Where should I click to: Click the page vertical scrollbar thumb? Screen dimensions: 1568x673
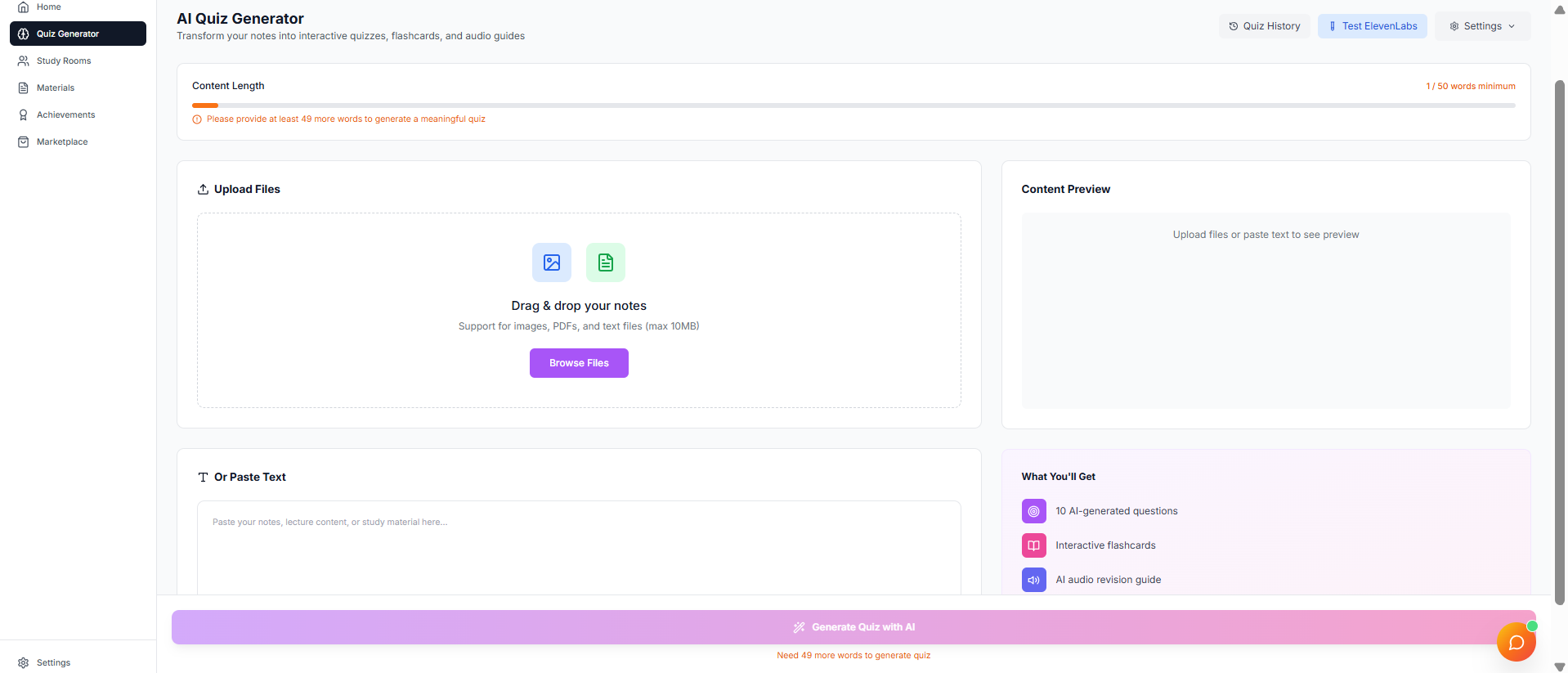click(x=1560, y=343)
